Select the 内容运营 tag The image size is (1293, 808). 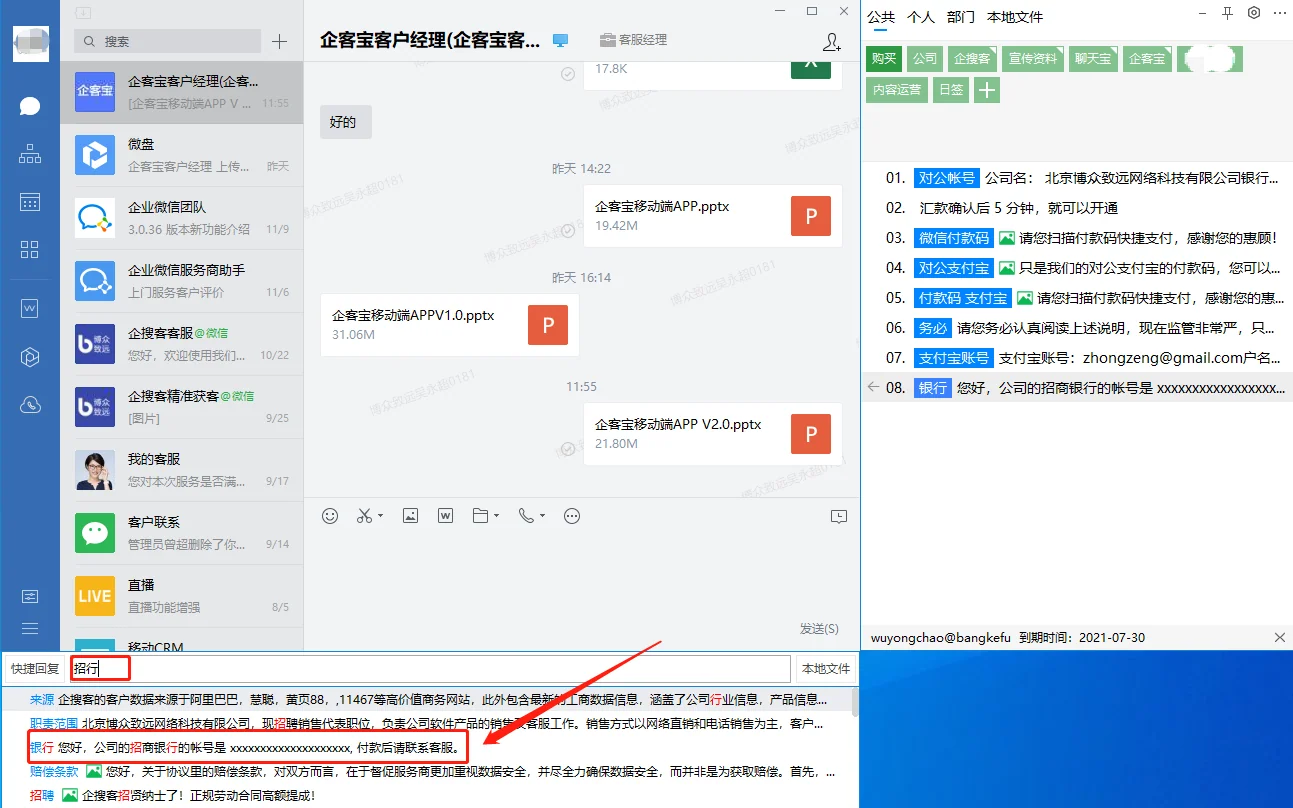(x=897, y=90)
